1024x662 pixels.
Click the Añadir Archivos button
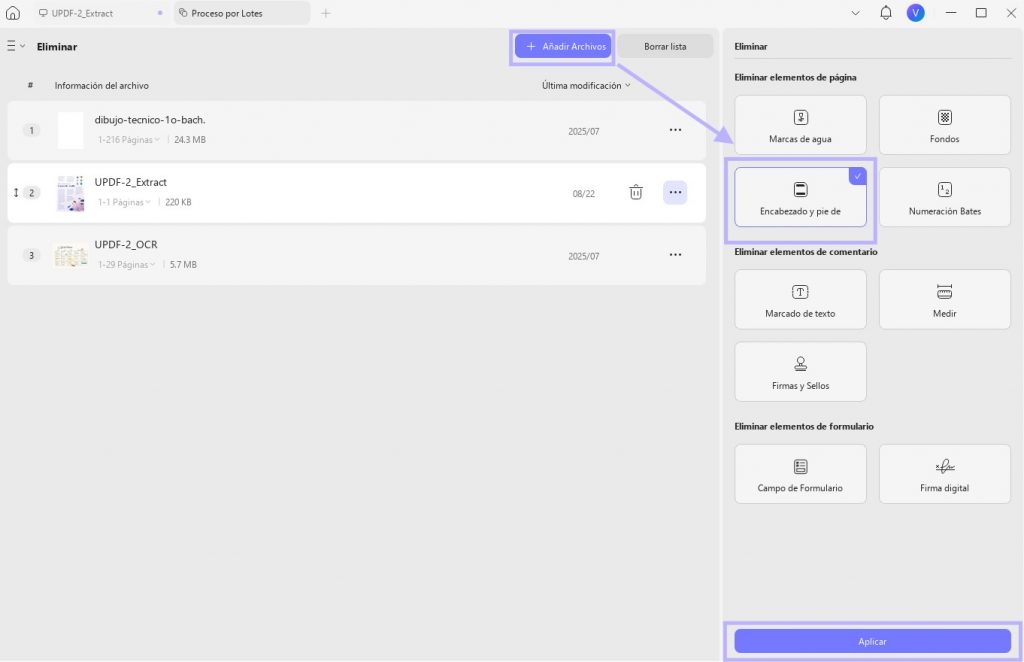click(x=563, y=46)
